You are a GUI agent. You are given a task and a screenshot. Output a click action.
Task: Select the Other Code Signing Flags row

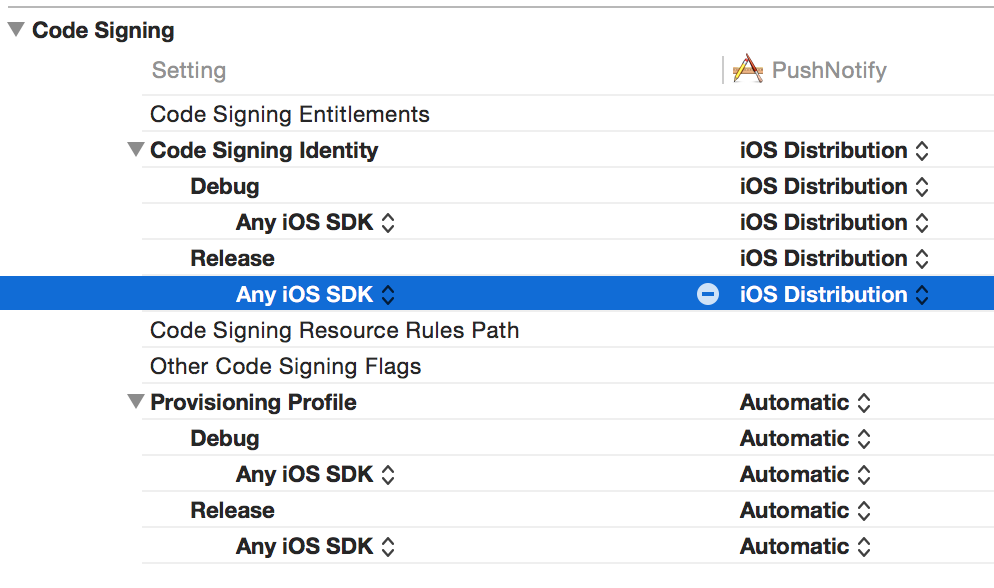pos(568,366)
